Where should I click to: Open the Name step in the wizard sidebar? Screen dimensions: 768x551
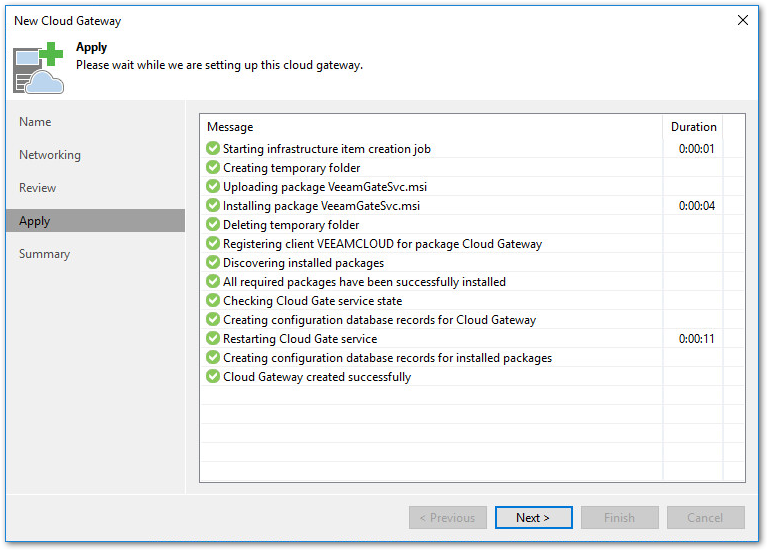coord(35,122)
